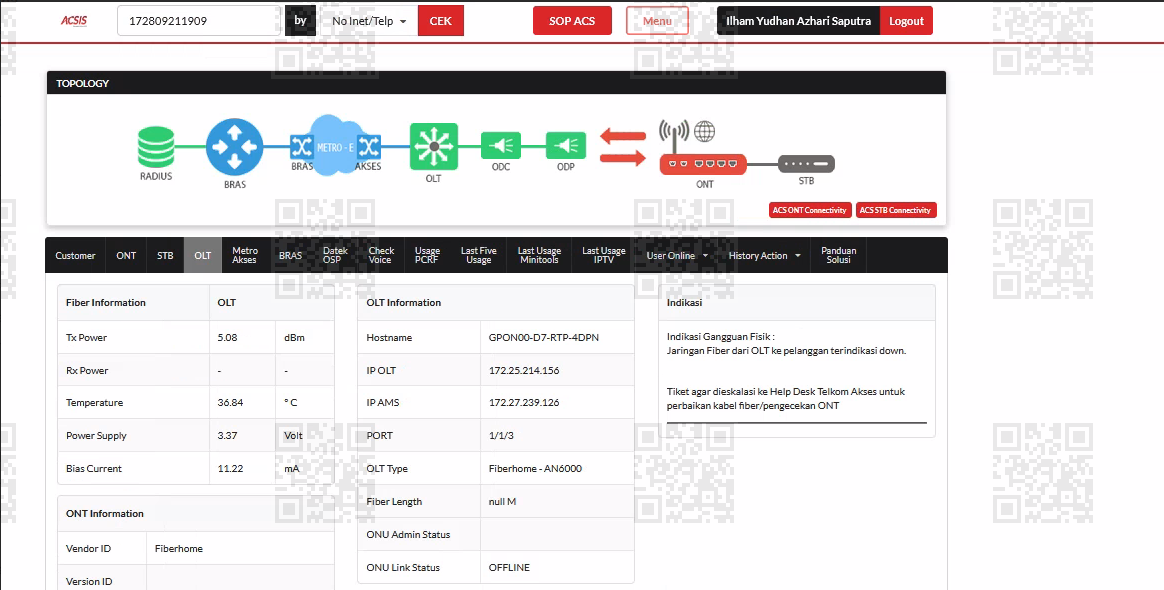The width and height of the screenshot is (1164, 590).
Task: Click the ODC splitter icon
Action: click(501, 145)
